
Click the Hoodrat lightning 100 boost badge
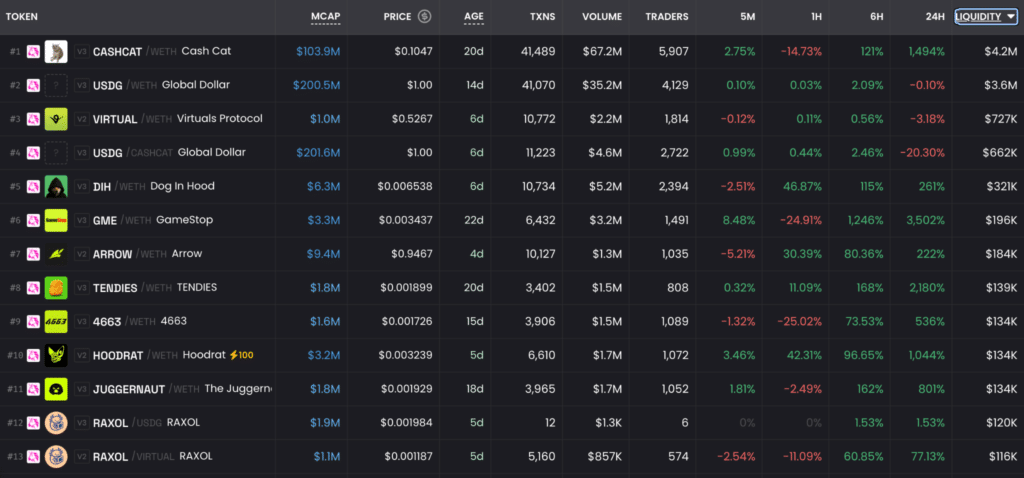tap(240, 355)
